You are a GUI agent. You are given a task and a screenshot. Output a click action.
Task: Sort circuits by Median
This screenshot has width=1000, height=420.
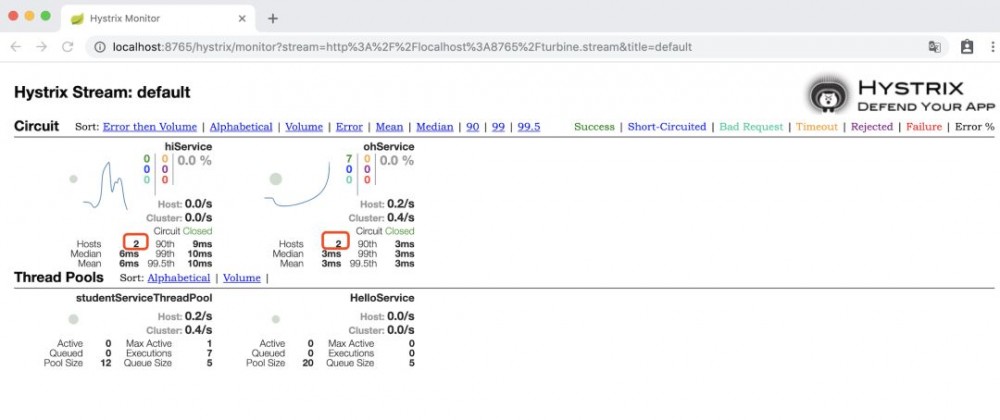point(434,127)
